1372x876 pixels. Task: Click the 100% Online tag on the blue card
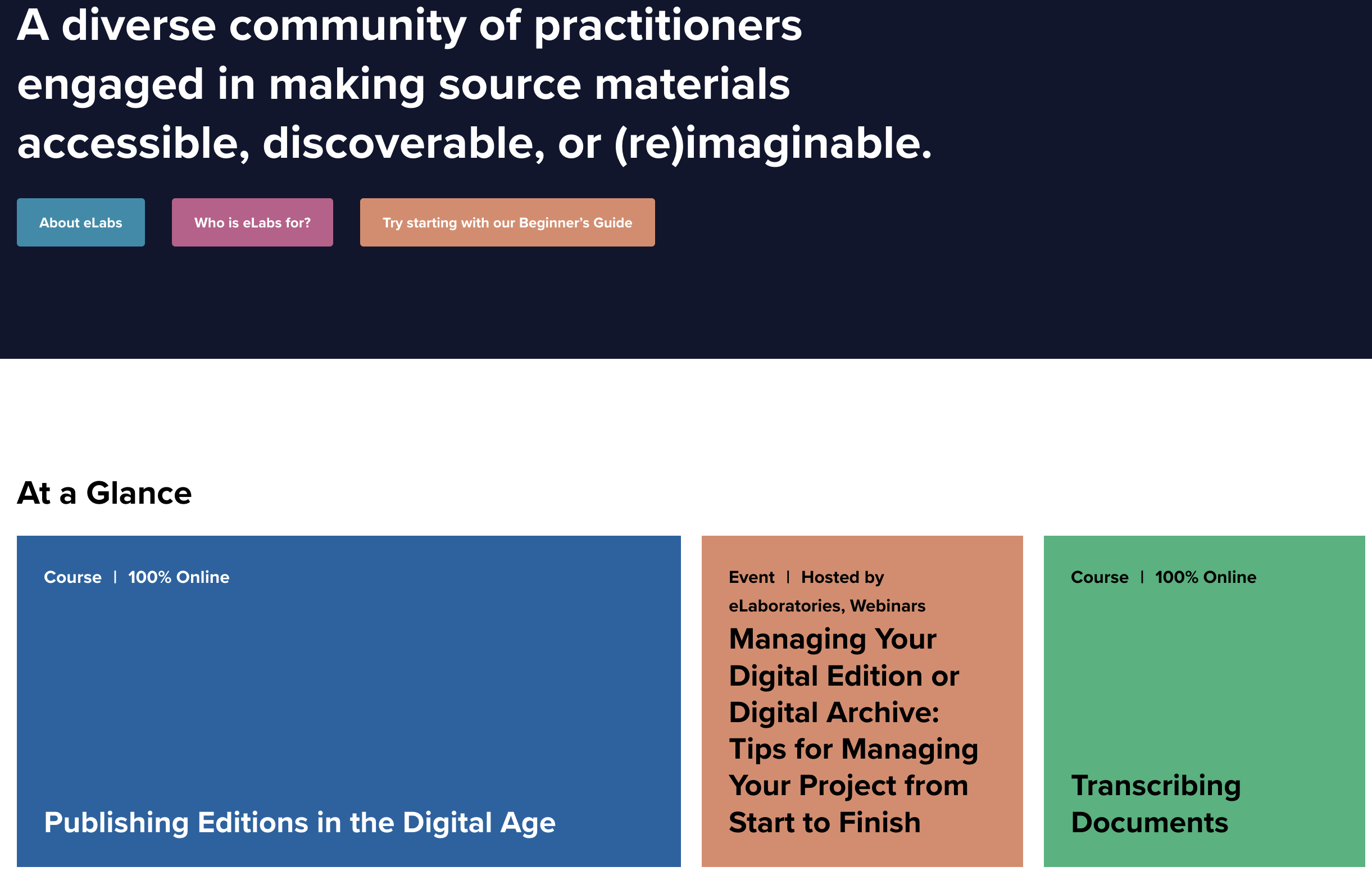pos(178,577)
